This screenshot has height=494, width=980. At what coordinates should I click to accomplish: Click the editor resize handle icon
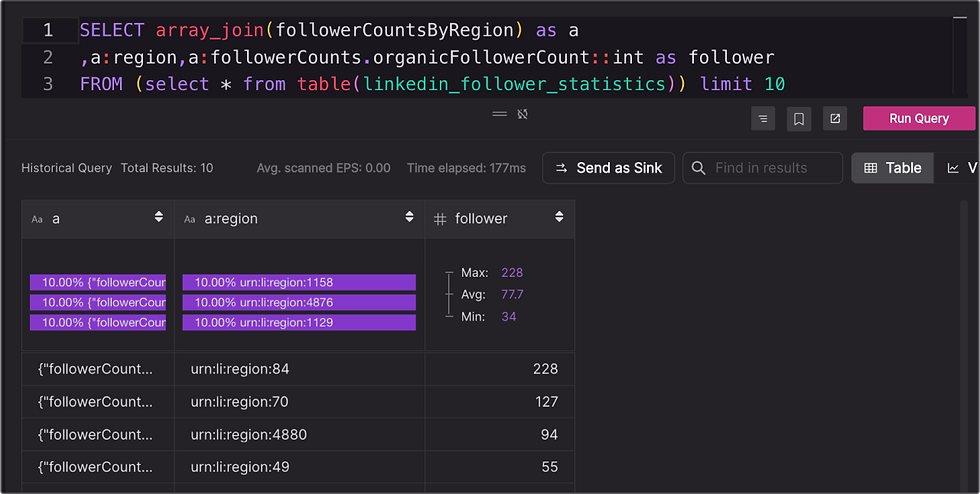click(499, 114)
